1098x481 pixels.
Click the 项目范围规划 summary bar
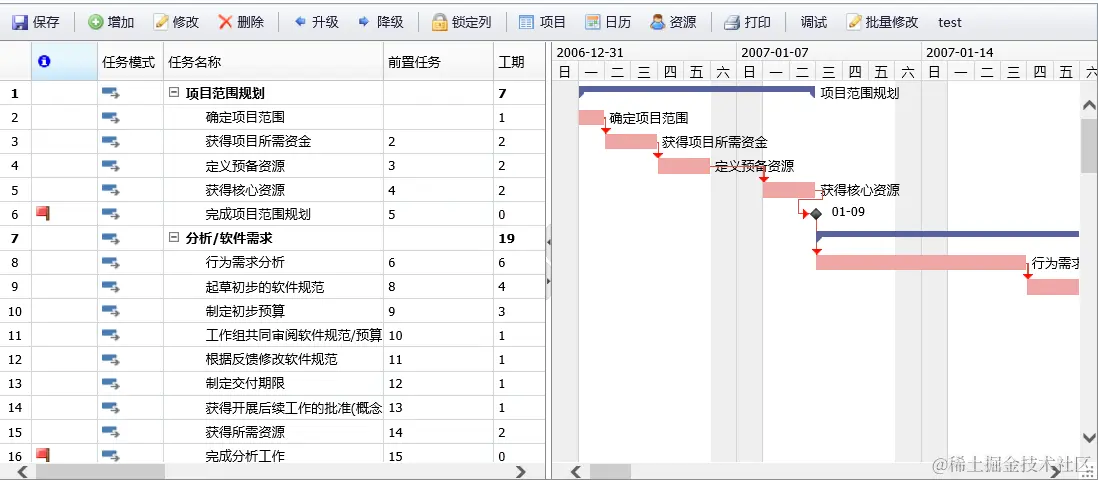point(697,90)
